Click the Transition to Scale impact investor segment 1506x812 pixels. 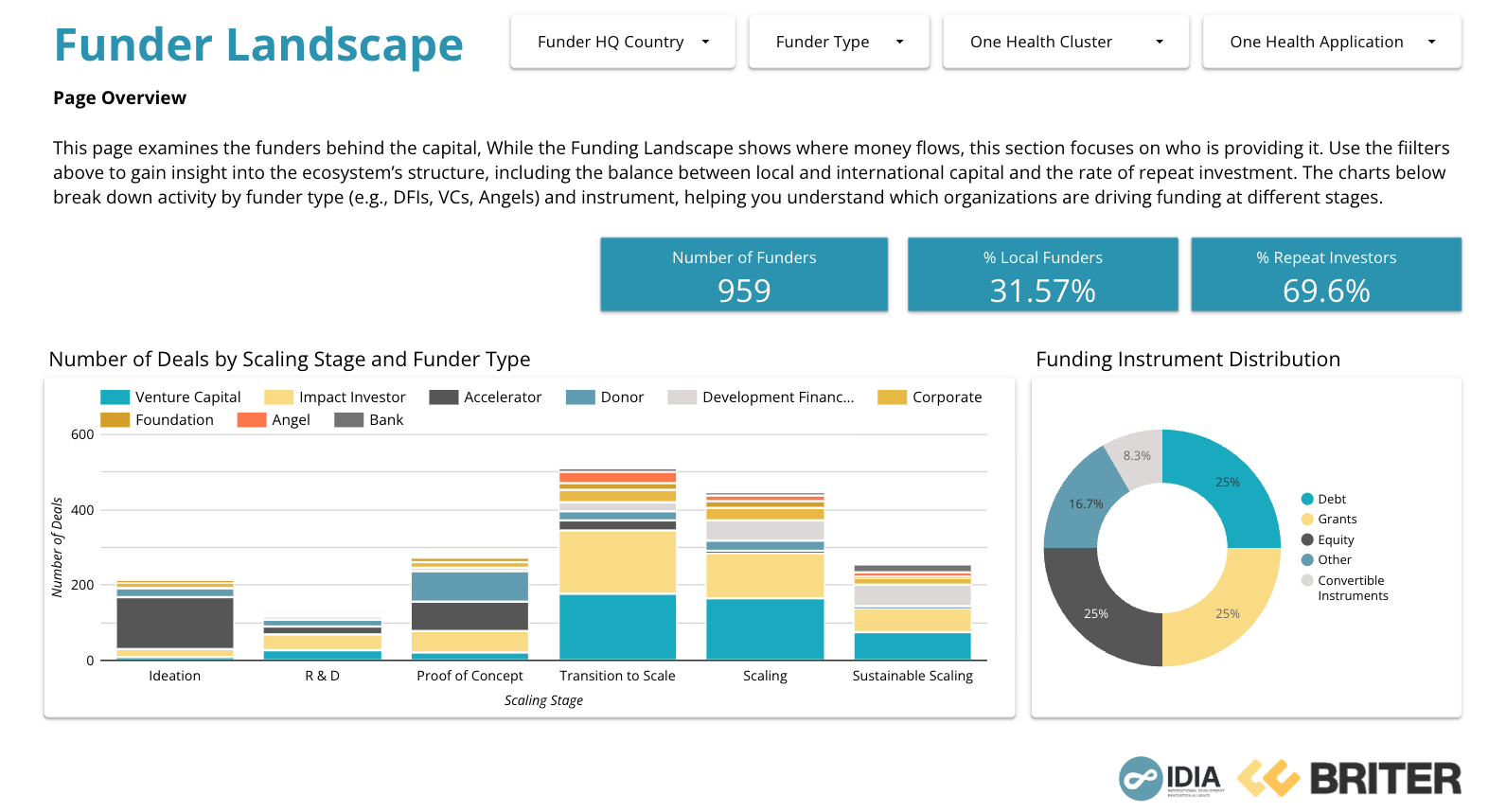[618, 562]
